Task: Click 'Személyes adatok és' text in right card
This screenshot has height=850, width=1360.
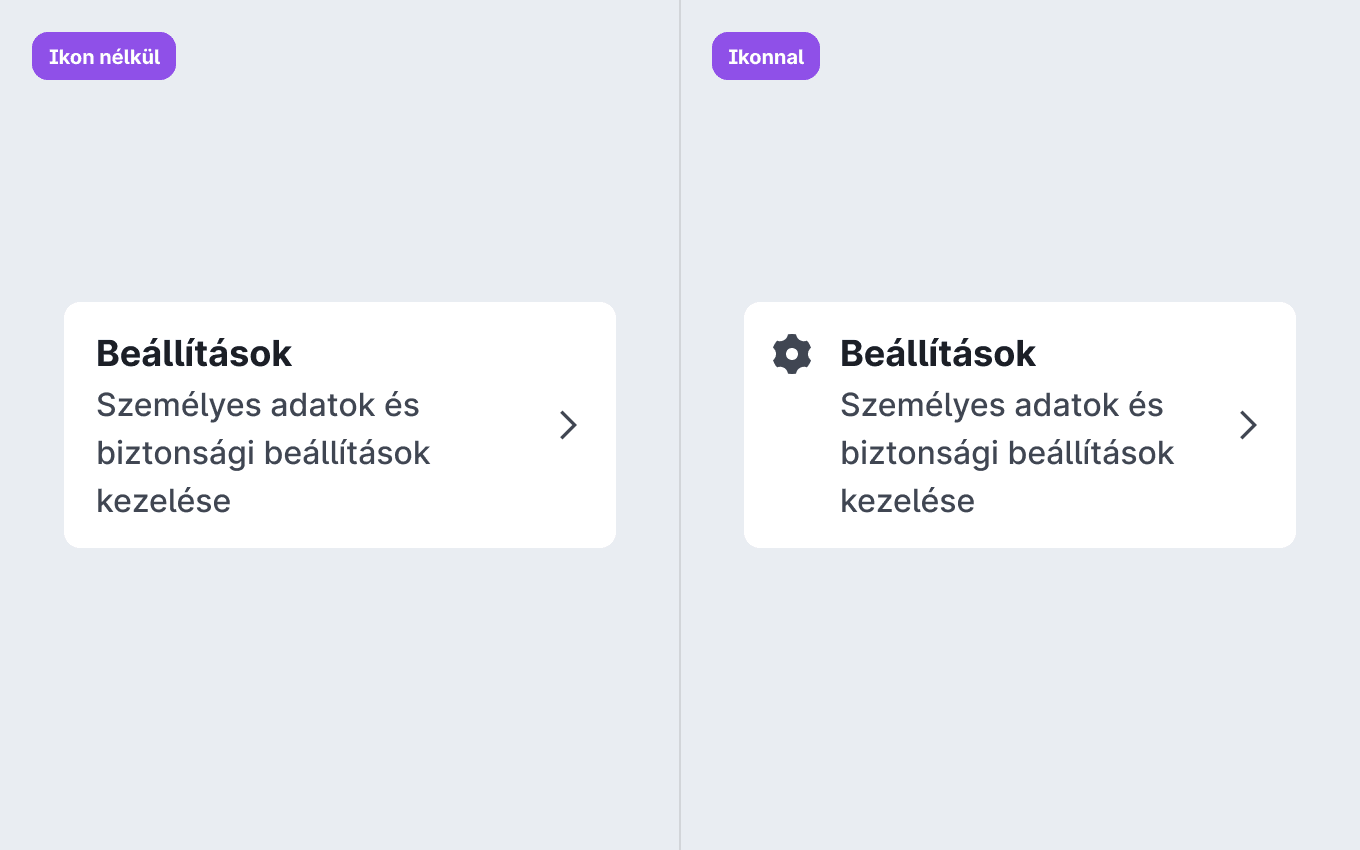Action: [x=1002, y=406]
